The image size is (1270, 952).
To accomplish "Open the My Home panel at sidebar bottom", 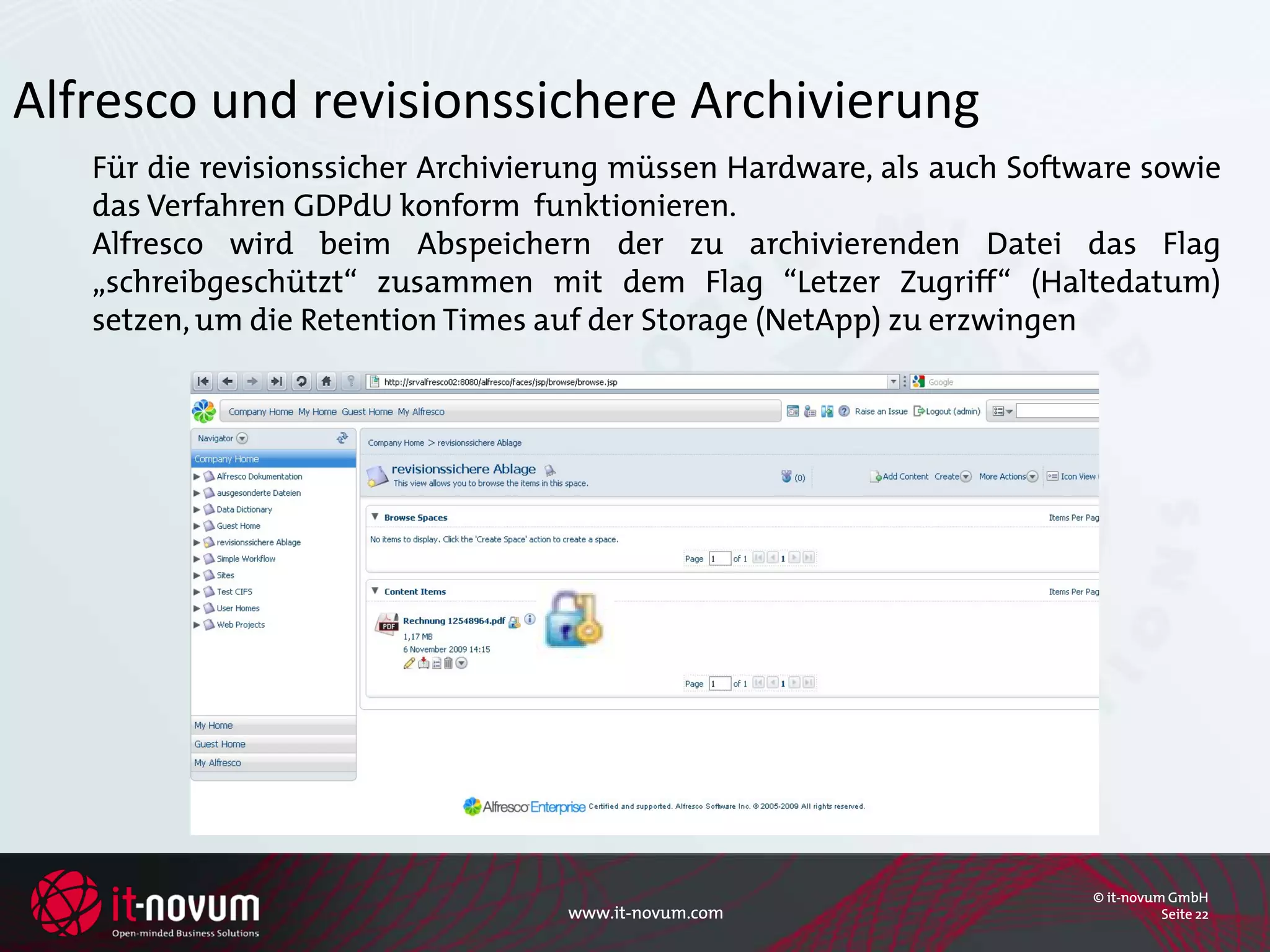I will pyautogui.click(x=273, y=725).
